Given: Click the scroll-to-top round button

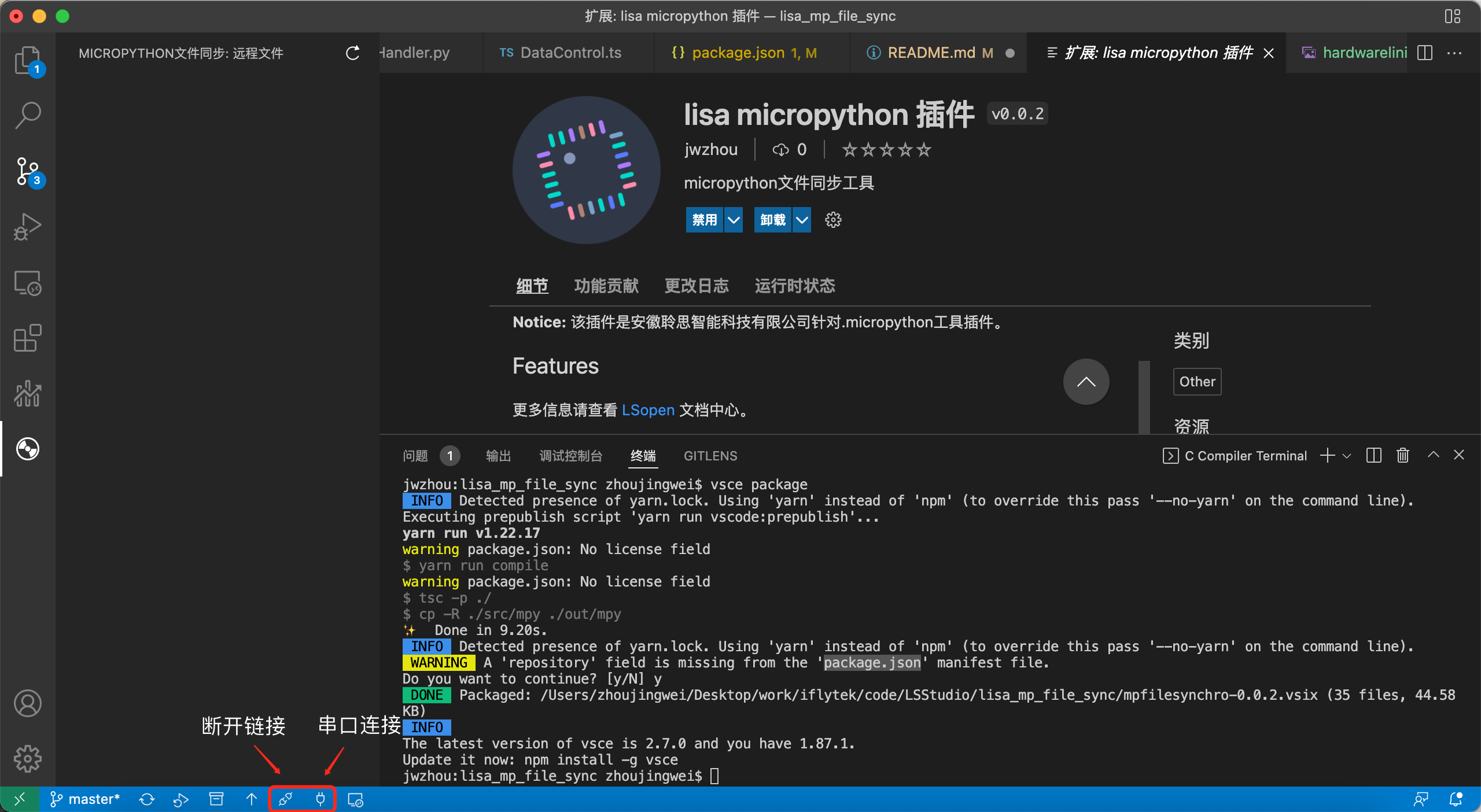Looking at the screenshot, I should pyautogui.click(x=1086, y=382).
